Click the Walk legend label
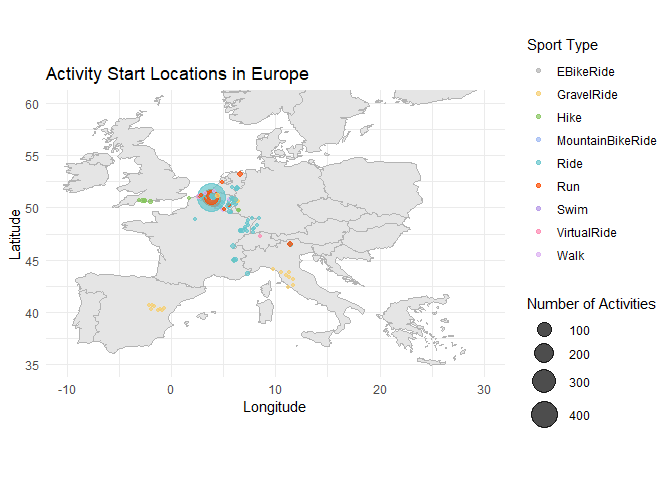The width and height of the screenshot is (672, 480). coord(571,256)
